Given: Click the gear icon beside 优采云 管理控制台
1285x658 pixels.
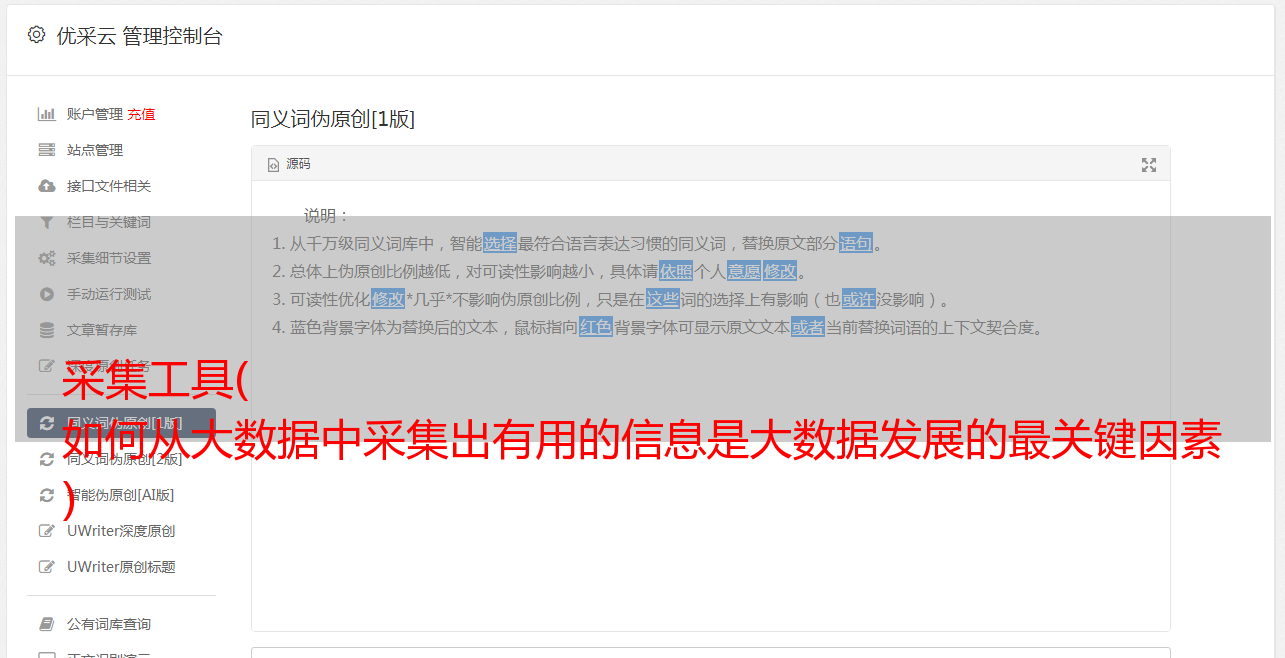Looking at the screenshot, I should point(37,35).
